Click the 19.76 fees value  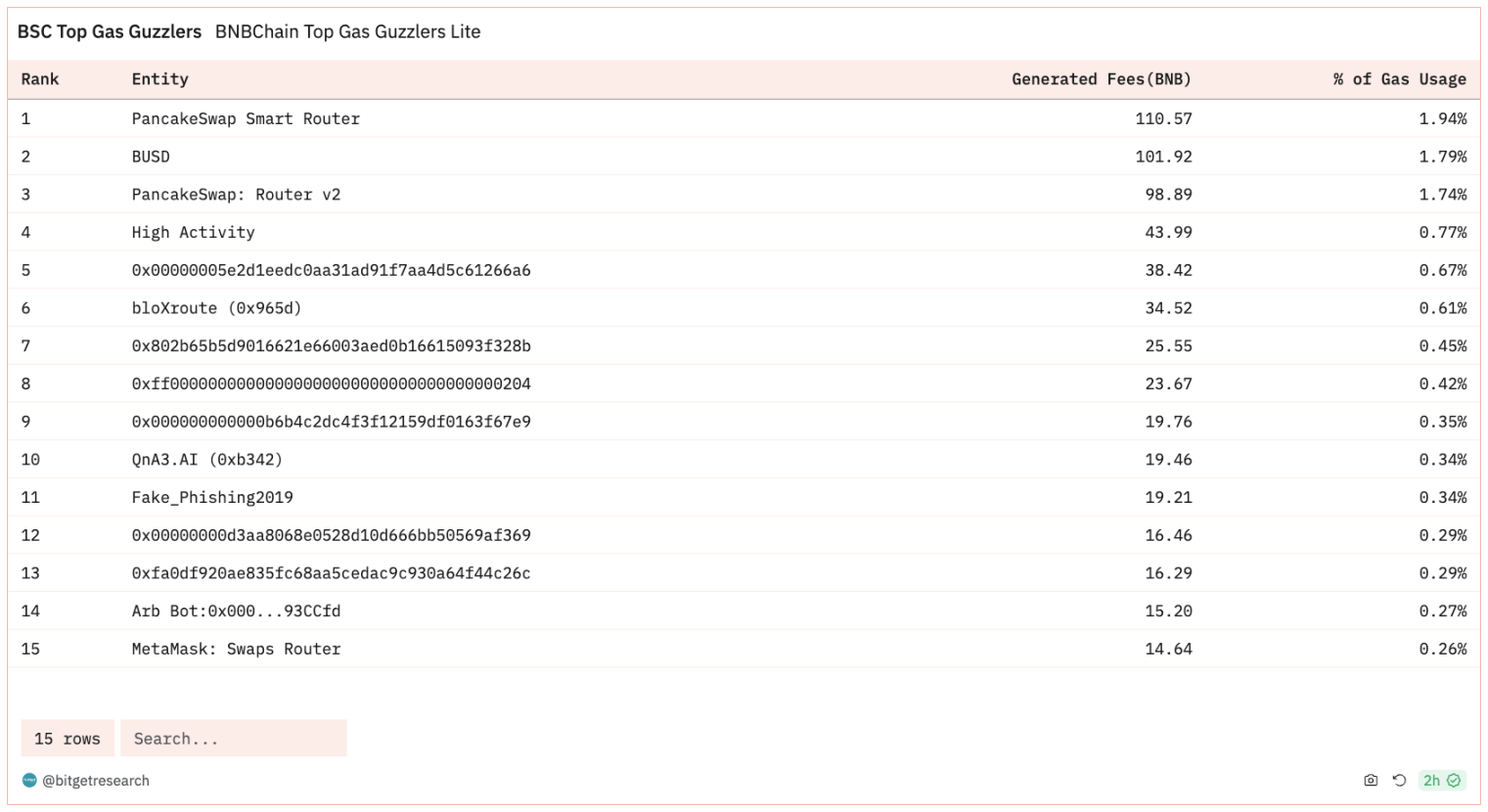tap(1169, 422)
